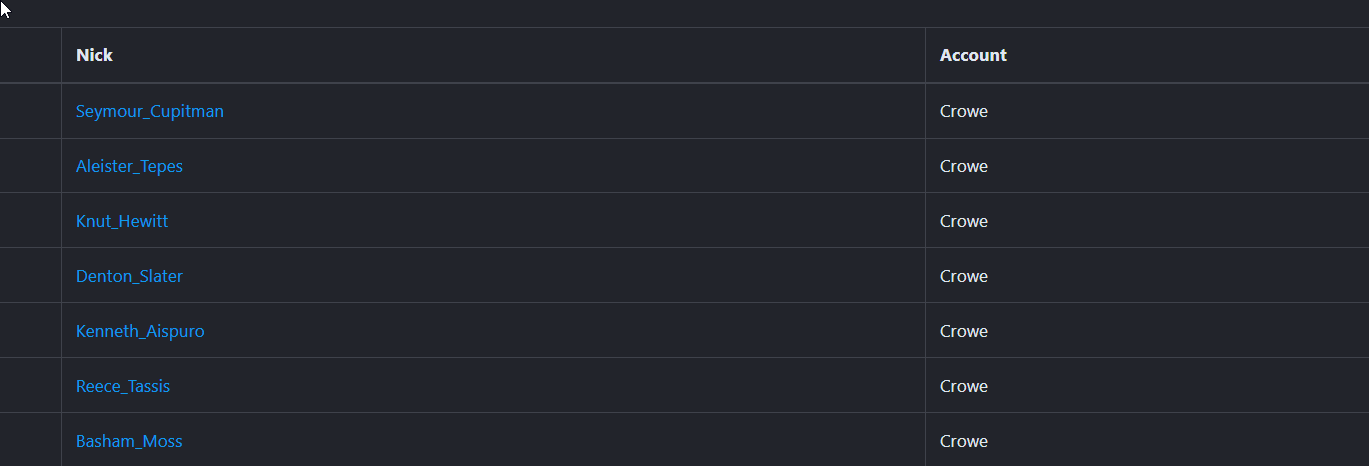Screen dimensions: 1369x466
Task: Open the Seymour_Cupitman nick link
Action: coord(150,111)
